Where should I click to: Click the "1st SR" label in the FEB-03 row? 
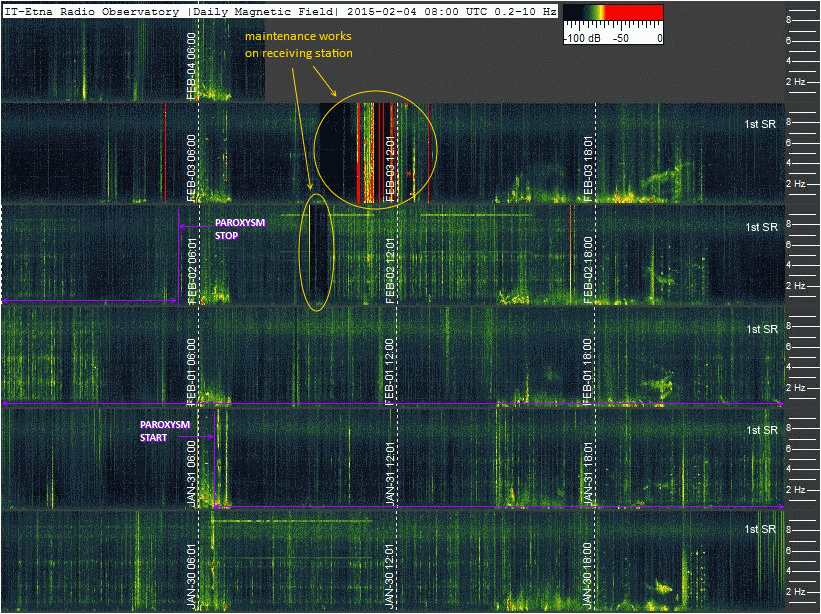coord(760,124)
